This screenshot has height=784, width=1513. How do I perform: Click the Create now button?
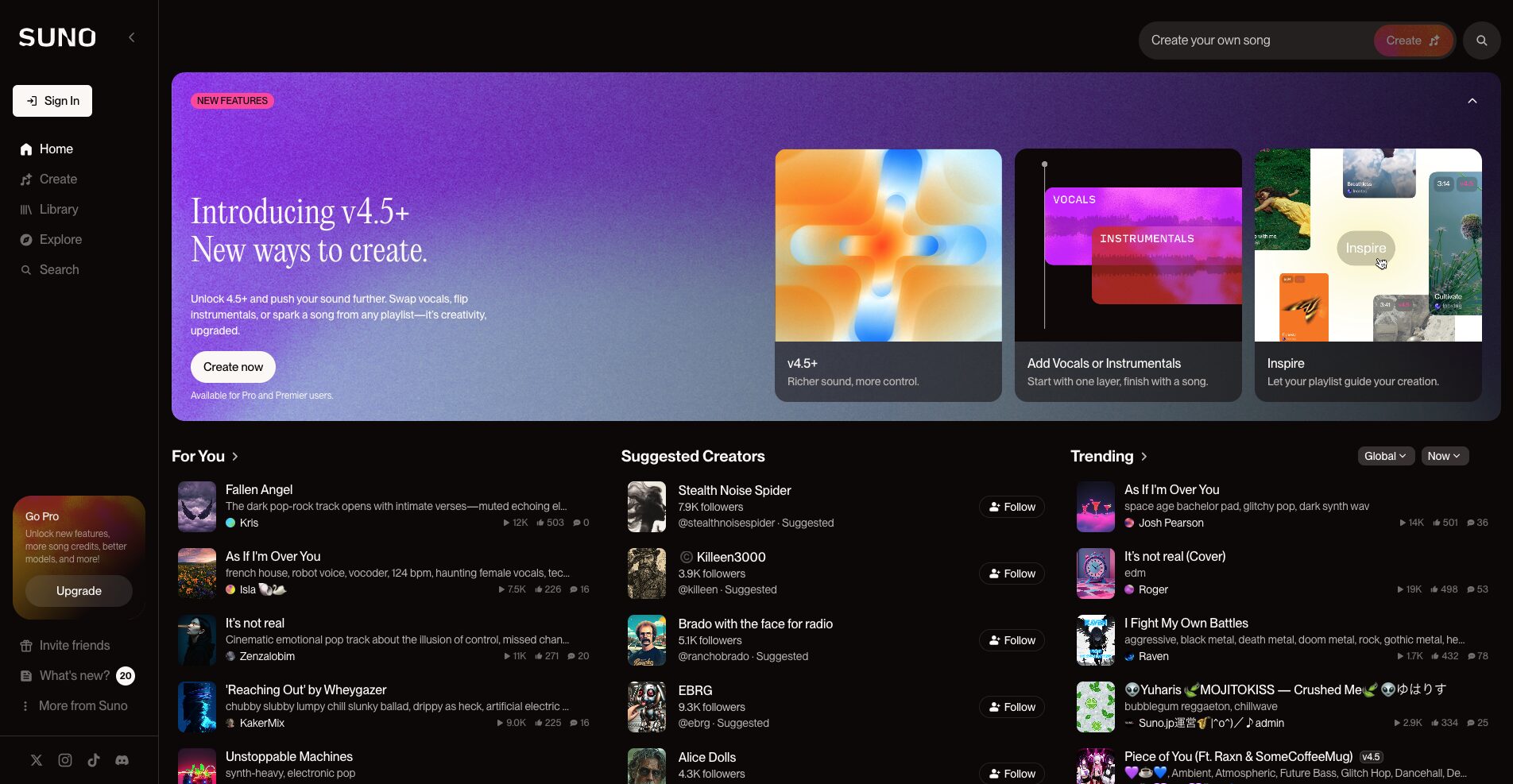tap(233, 367)
